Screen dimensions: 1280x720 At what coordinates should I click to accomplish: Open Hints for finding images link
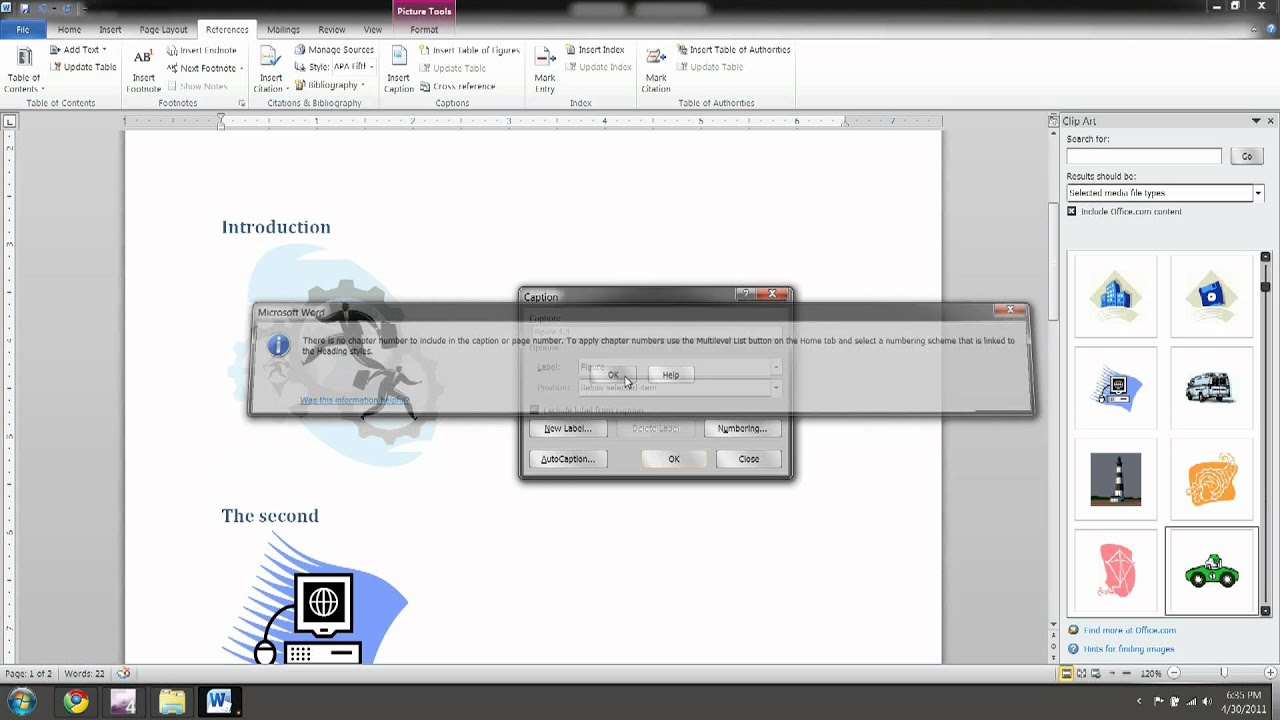1128,649
